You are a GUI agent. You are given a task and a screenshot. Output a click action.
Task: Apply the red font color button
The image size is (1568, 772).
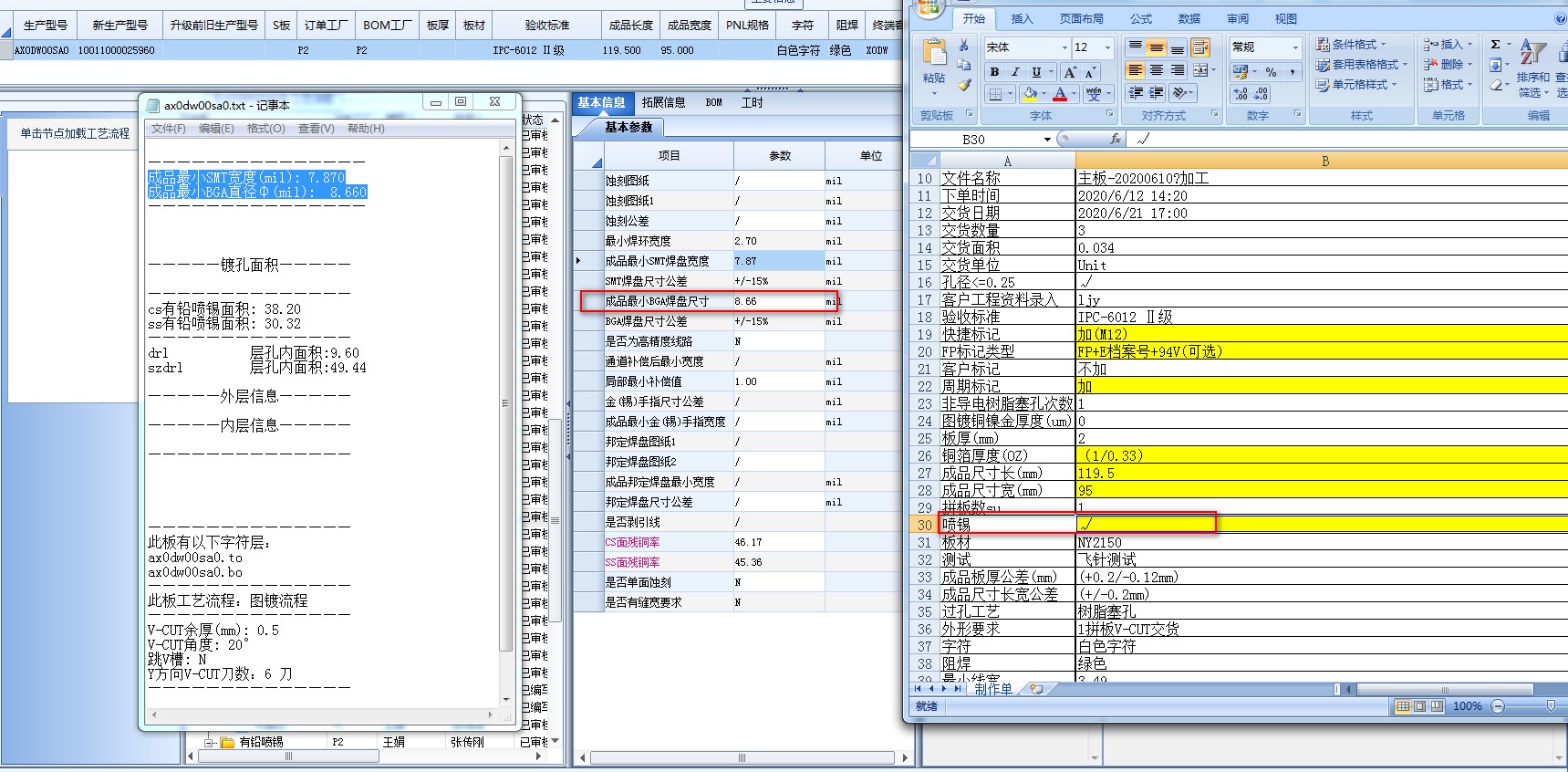click(x=1059, y=93)
